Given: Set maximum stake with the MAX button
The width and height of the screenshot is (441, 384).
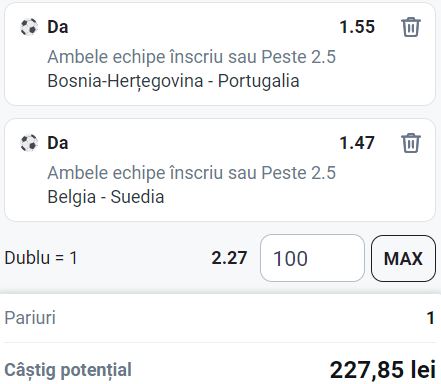Looking at the screenshot, I should [x=403, y=258].
